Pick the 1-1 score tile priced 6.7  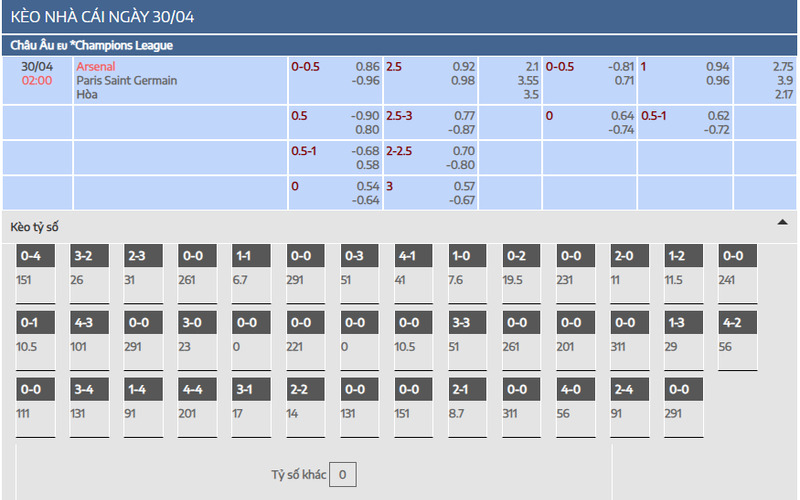(251, 273)
